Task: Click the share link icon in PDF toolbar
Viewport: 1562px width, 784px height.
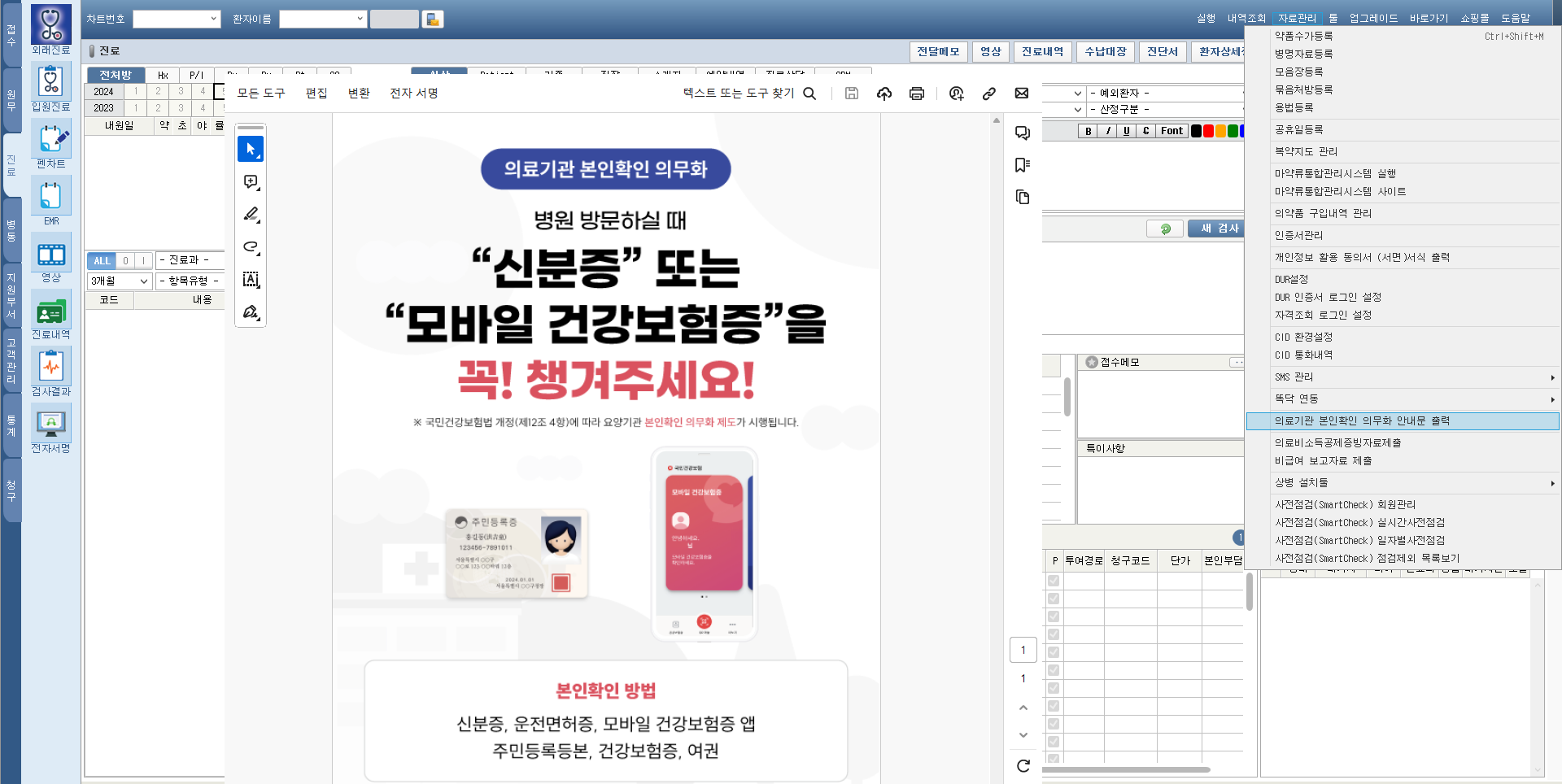Action: (988, 94)
